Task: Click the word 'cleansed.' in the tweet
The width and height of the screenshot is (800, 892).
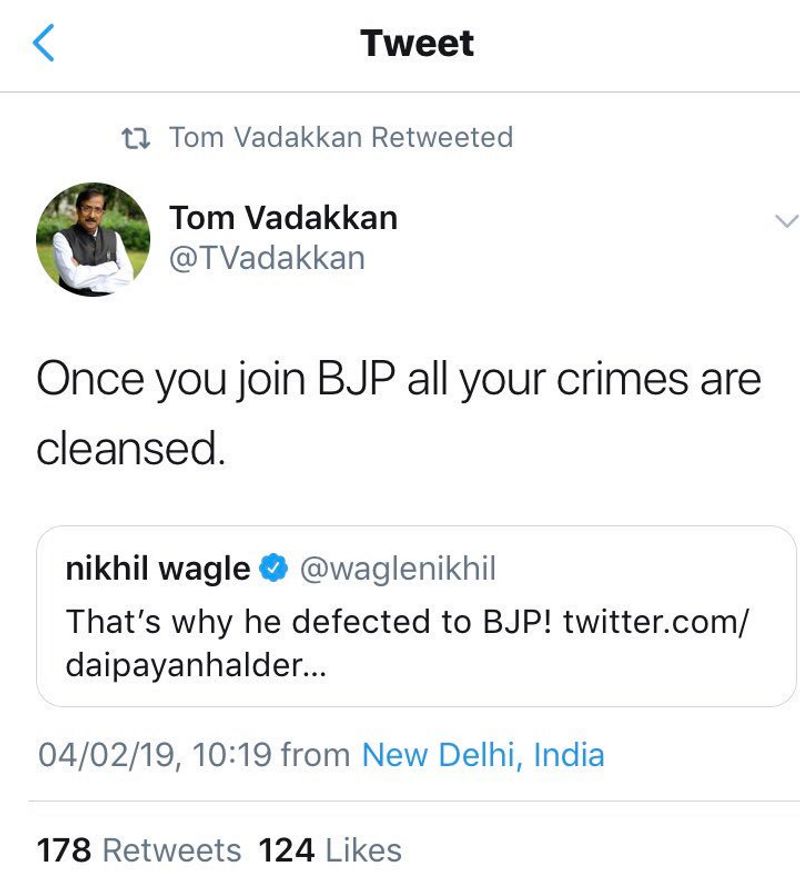Action: 131,448
